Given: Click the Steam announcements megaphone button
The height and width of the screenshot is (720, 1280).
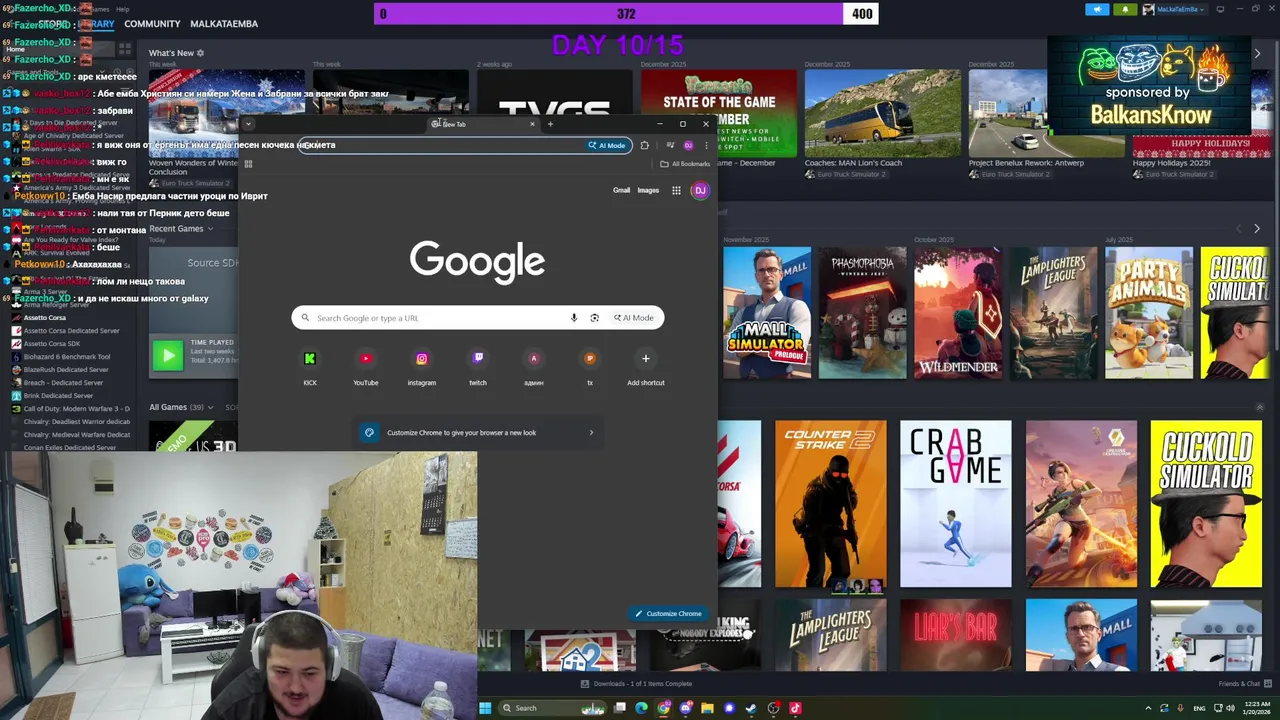Looking at the screenshot, I should point(1097,9).
